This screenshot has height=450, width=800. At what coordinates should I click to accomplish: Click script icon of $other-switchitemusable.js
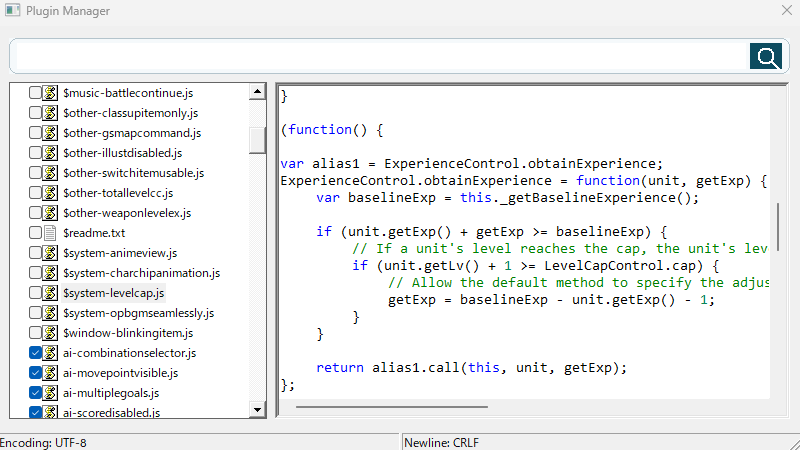pos(50,172)
